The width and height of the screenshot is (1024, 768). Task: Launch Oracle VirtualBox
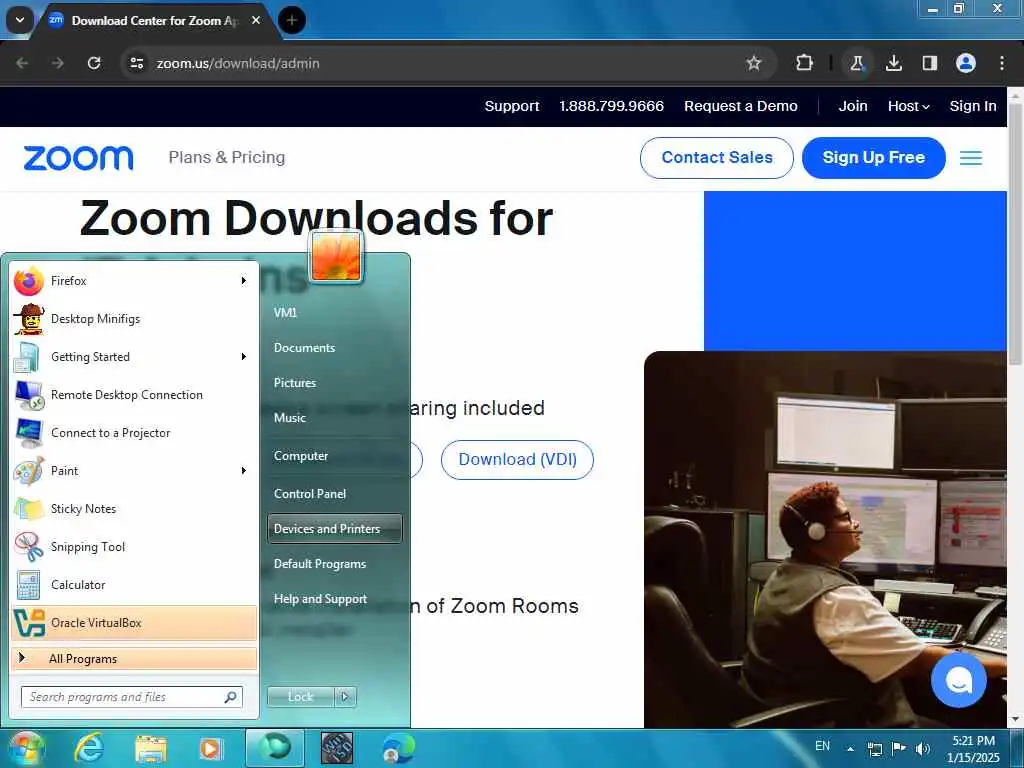[x=134, y=622]
